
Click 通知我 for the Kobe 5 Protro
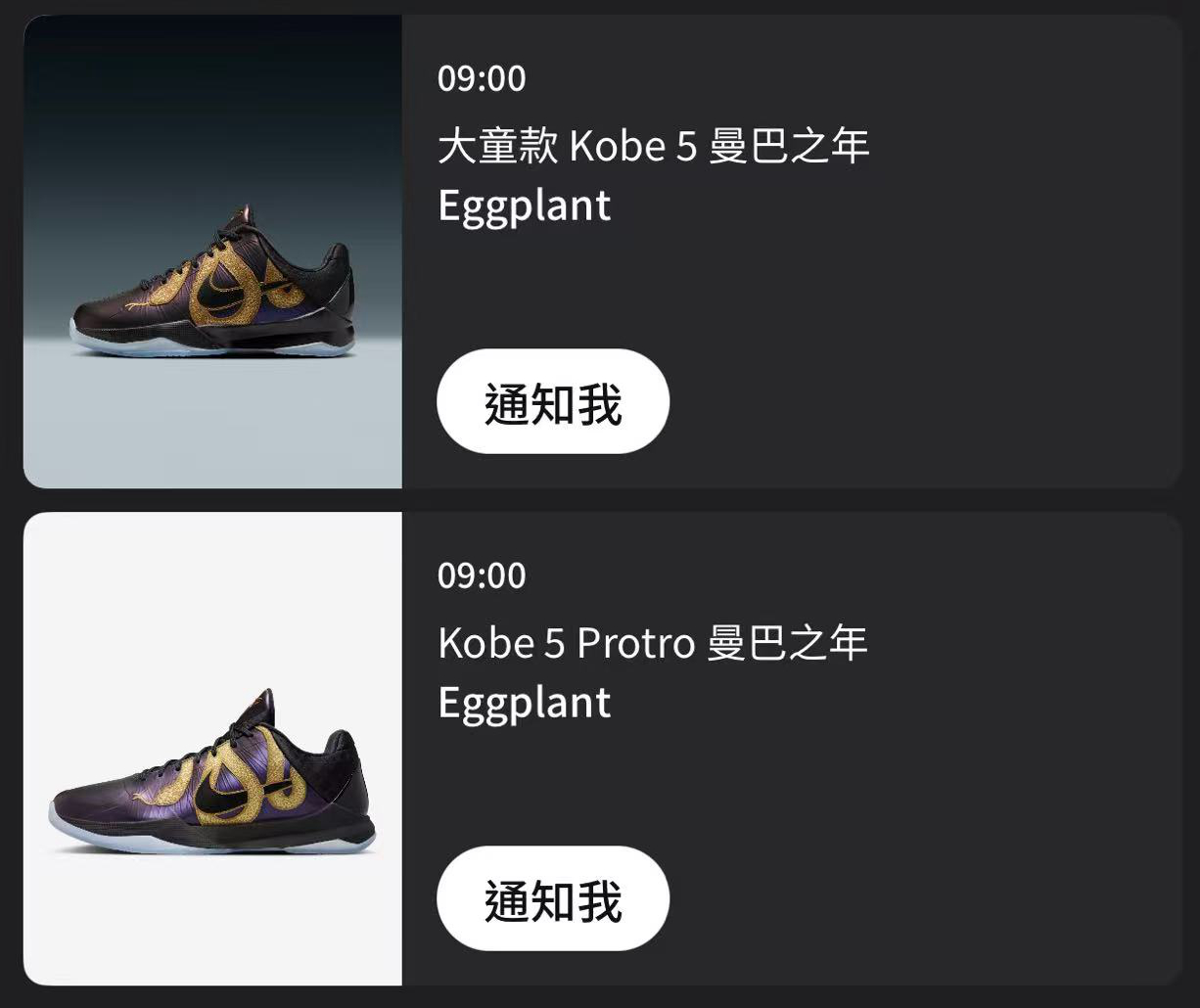tap(552, 899)
